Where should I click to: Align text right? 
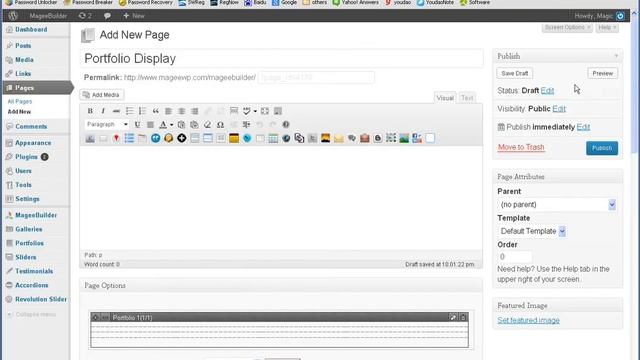195,111
